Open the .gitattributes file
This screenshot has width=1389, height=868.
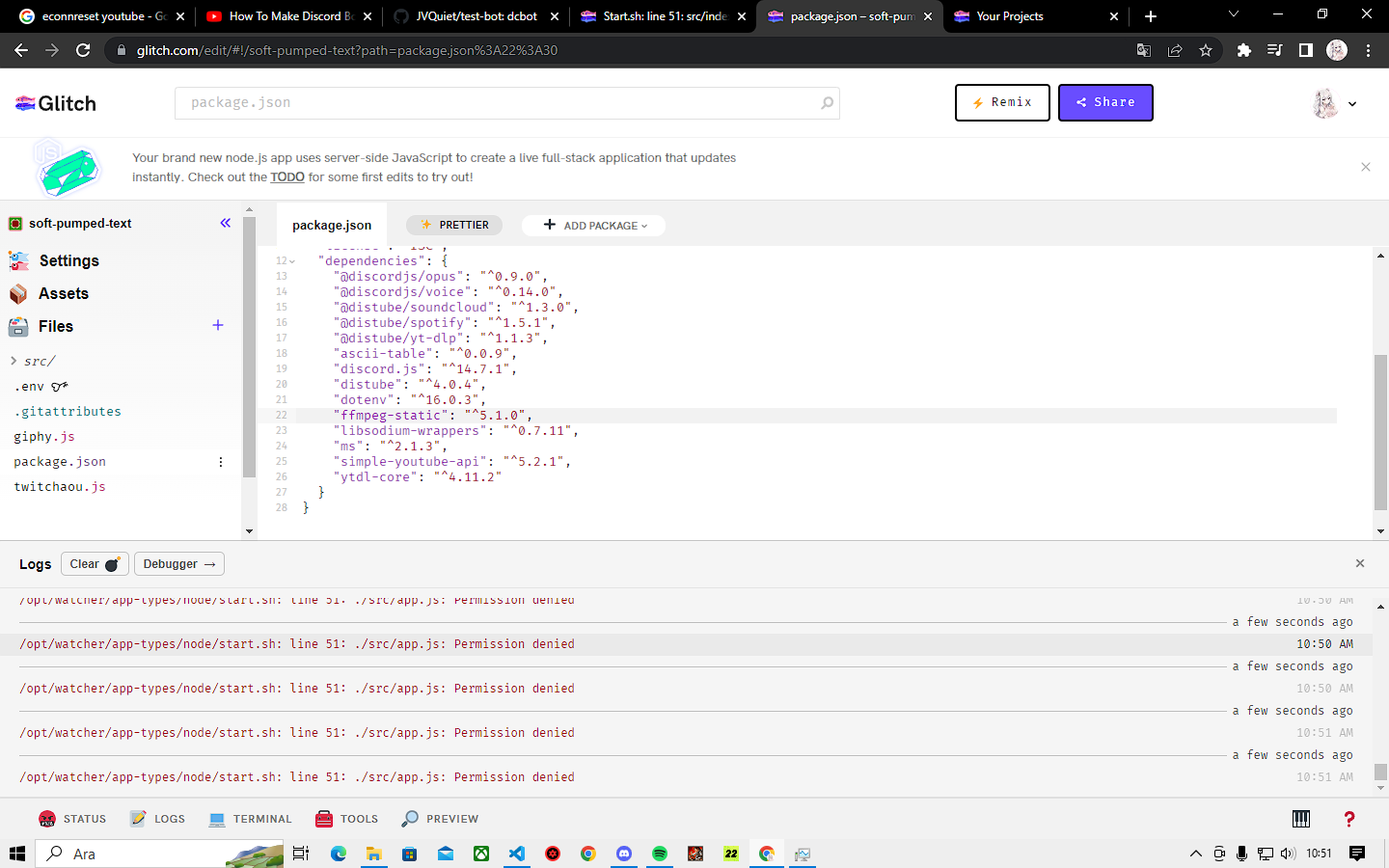tap(68, 412)
